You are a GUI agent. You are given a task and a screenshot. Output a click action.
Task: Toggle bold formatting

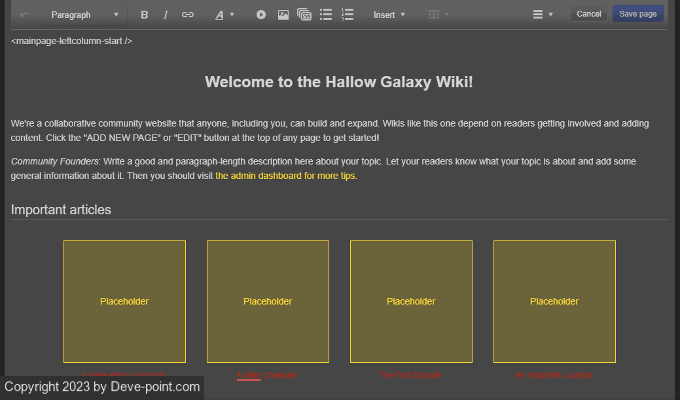coord(144,15)
